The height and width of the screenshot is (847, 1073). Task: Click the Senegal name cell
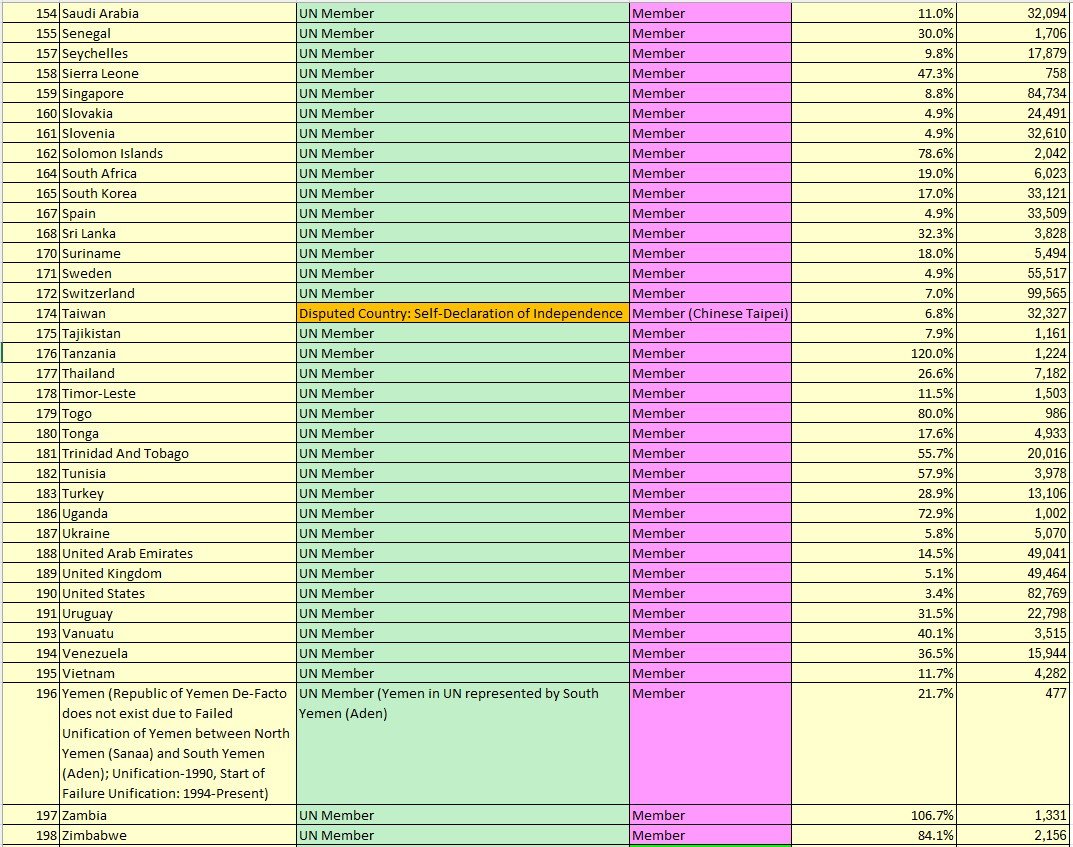tap(178, 33)
